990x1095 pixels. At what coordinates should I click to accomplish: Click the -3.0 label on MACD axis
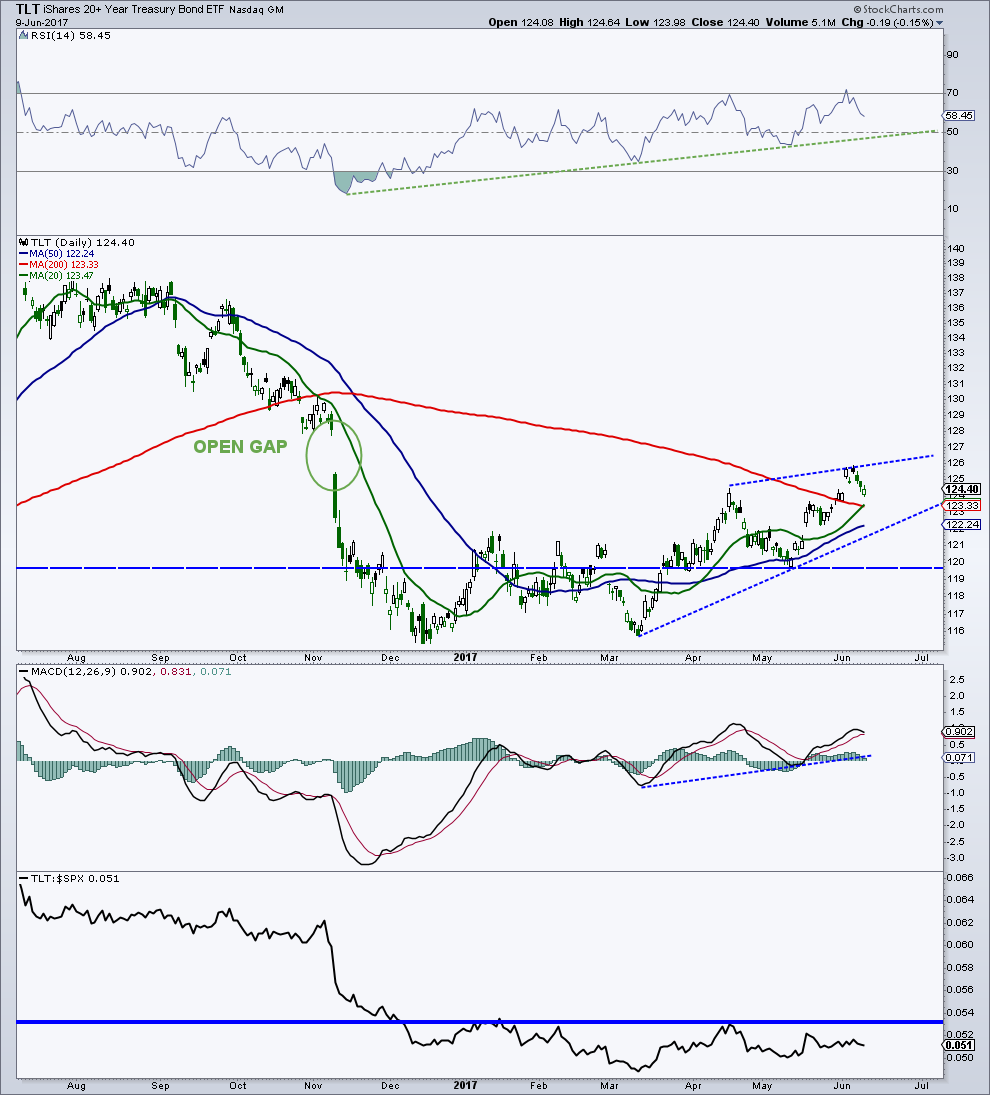956,858
